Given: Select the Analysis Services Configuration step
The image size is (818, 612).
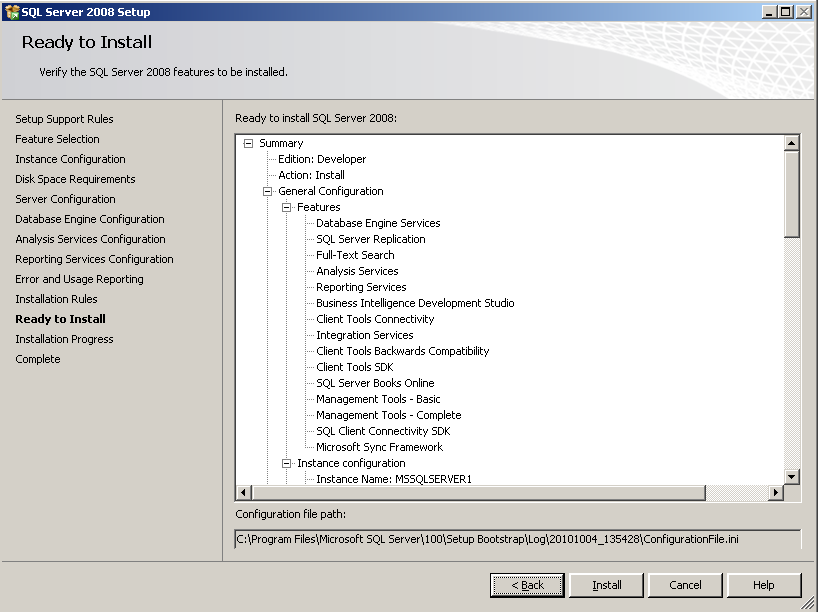Looking at the screenshot, I should tap(90, 239).
